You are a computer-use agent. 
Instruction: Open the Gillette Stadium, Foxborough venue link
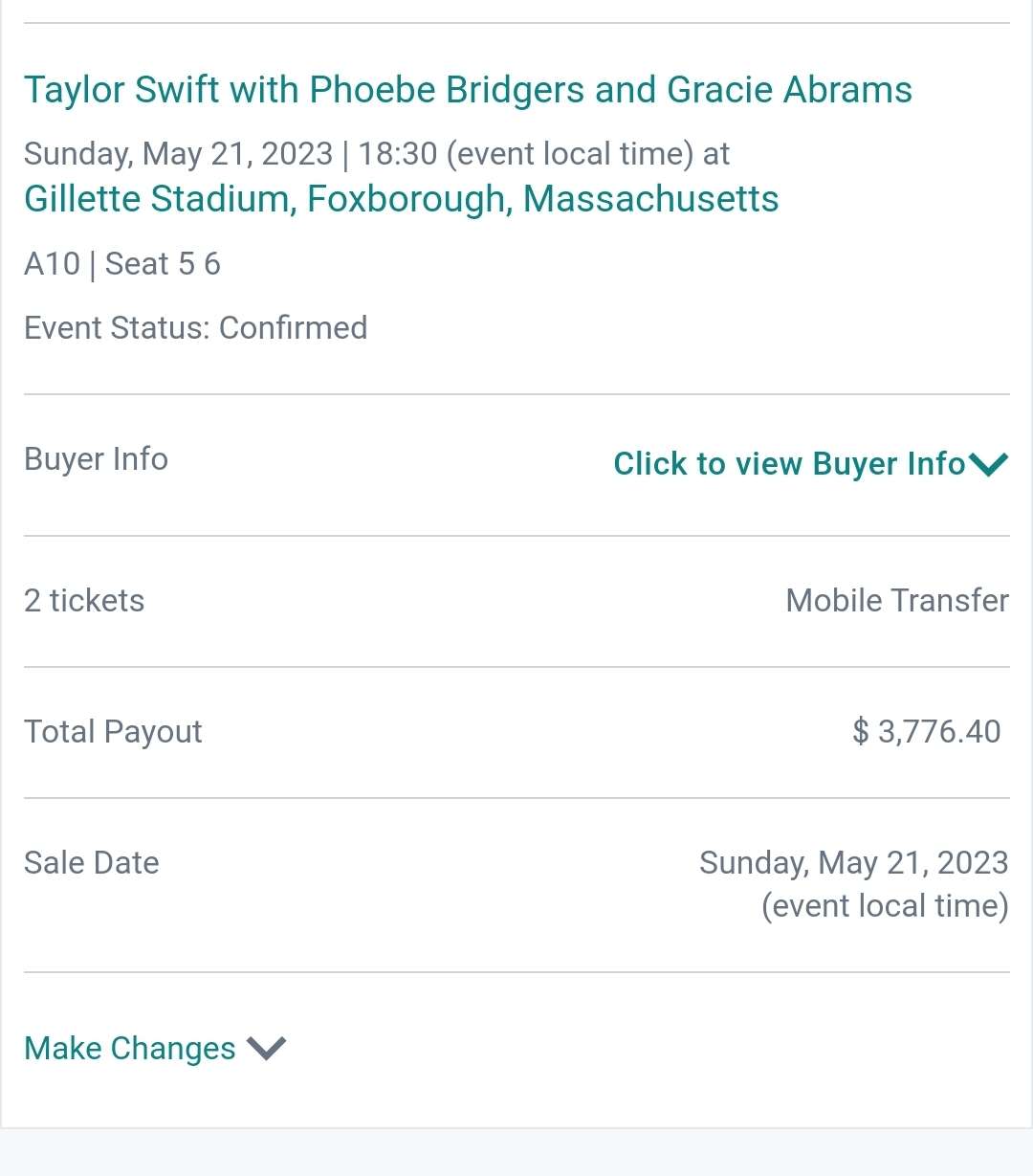(x=401, y=199)
